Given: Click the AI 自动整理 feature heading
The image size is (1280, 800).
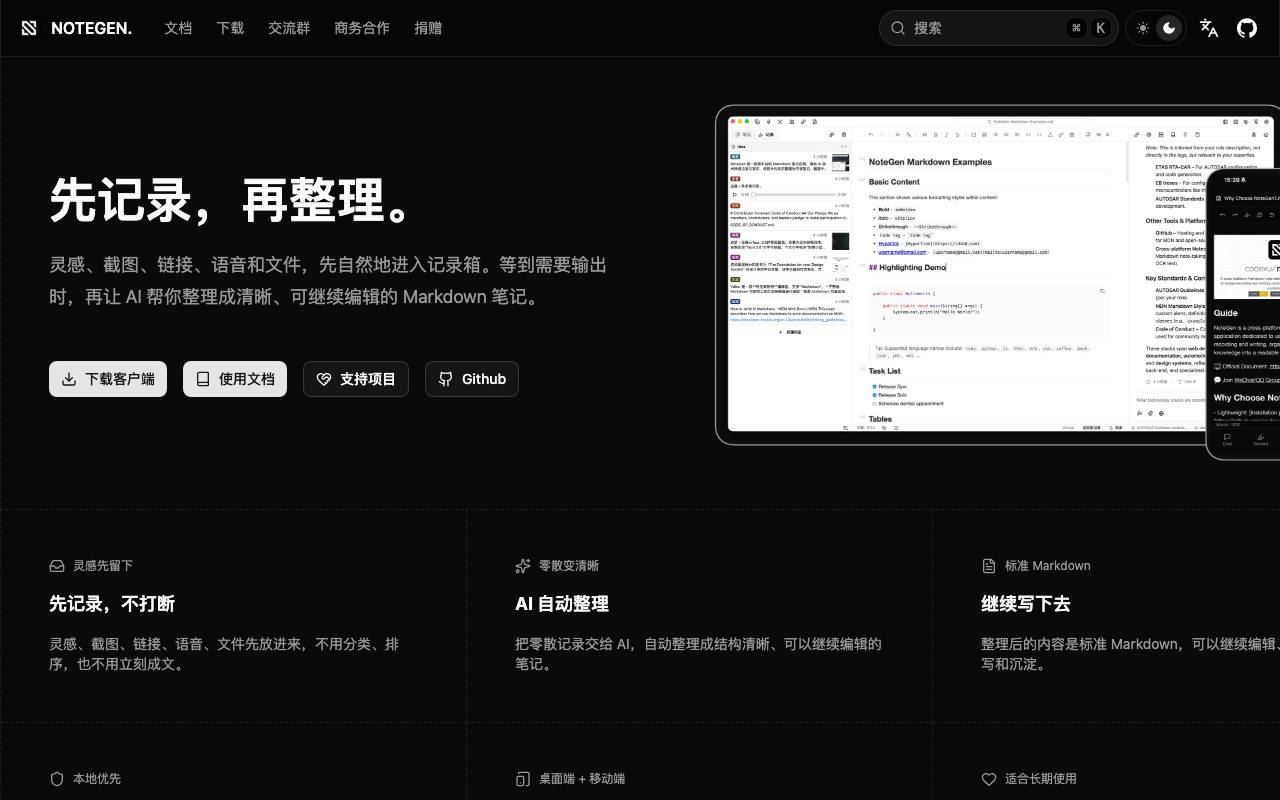Looking at the screenshot, I should pyautogui.click(x=562, y=604).
